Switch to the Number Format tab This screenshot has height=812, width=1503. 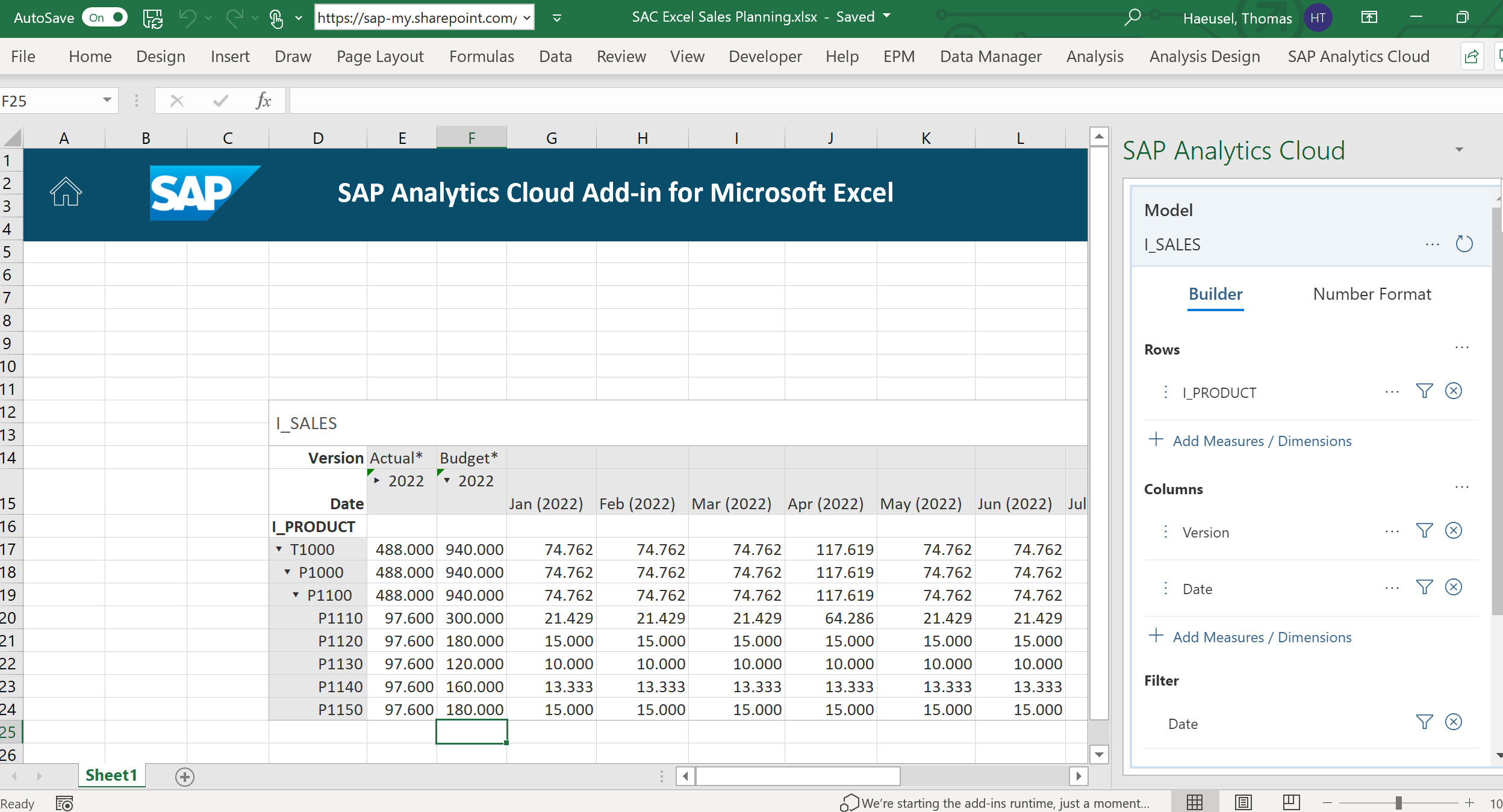coord(1372,294)
